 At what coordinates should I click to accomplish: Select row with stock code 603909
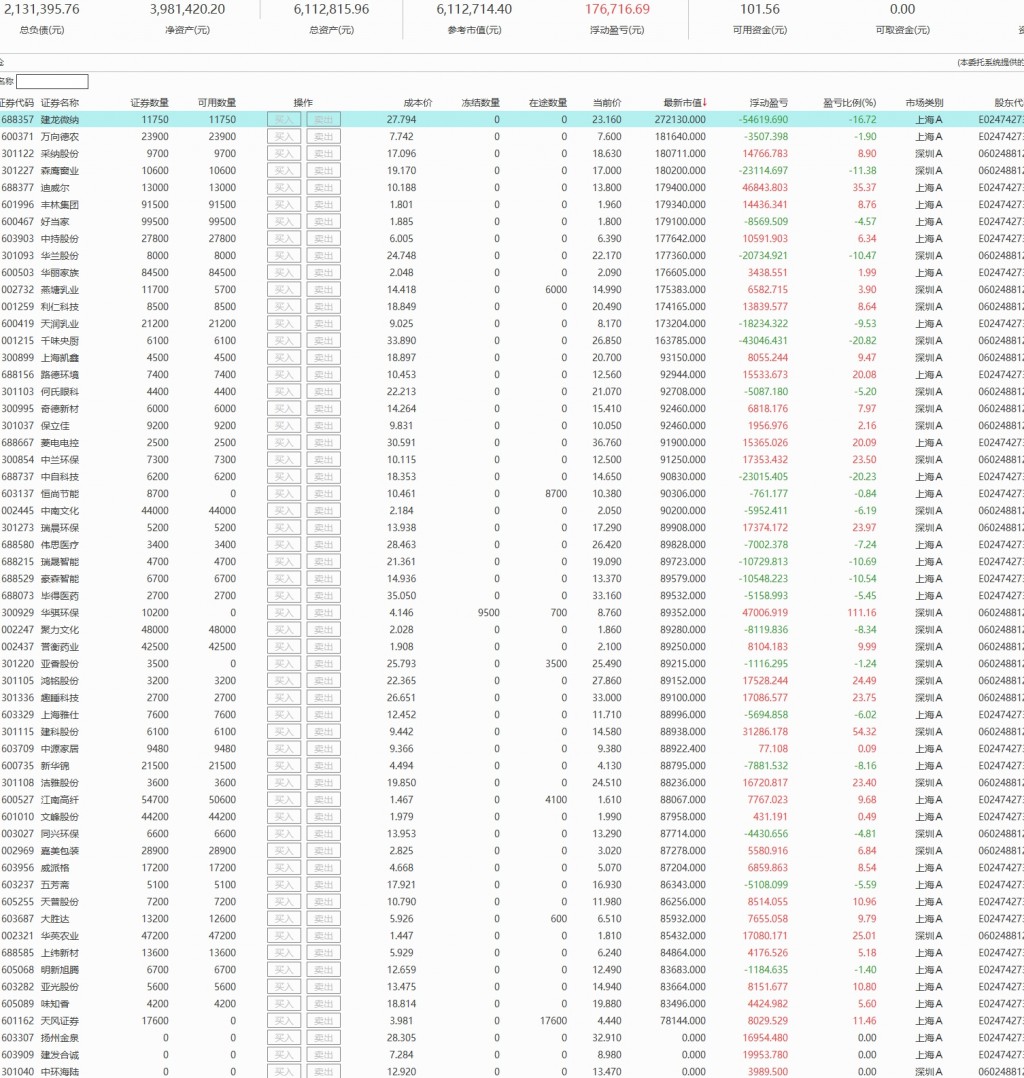pyautogui.click(x=512, y=1055)
